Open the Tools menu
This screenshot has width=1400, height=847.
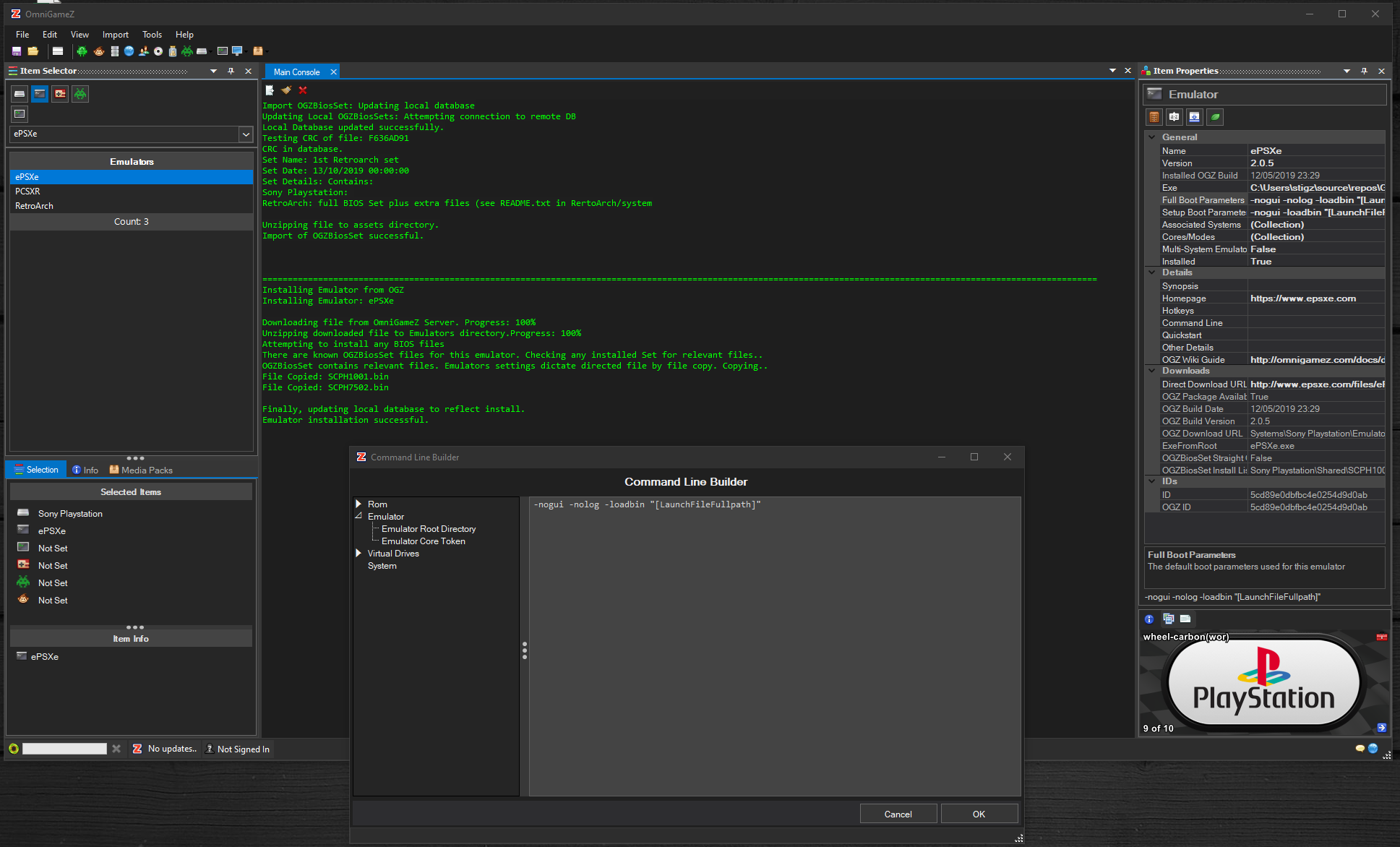click(x=152, y=35)
